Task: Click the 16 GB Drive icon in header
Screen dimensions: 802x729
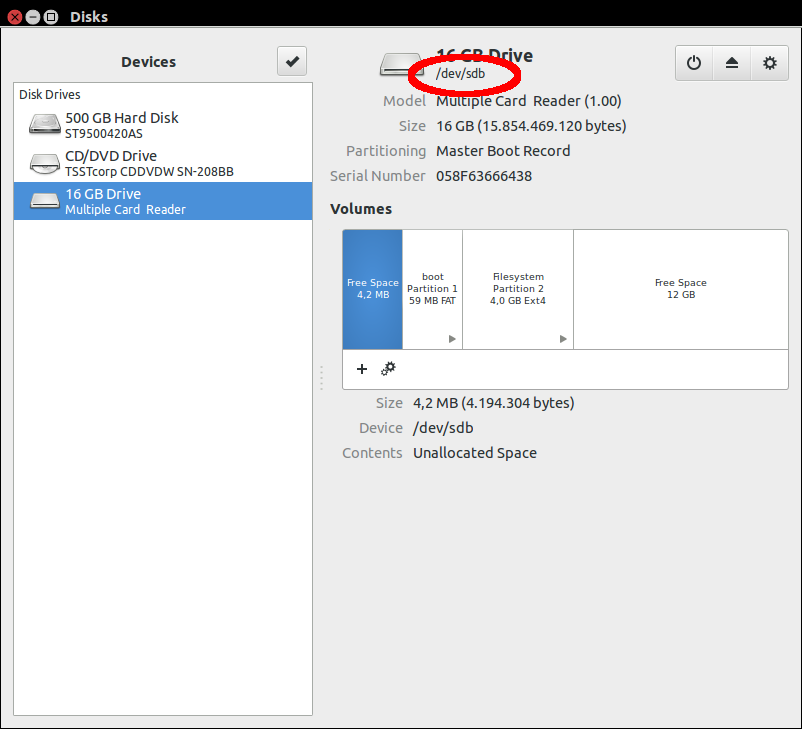Action: coord(402,65)
